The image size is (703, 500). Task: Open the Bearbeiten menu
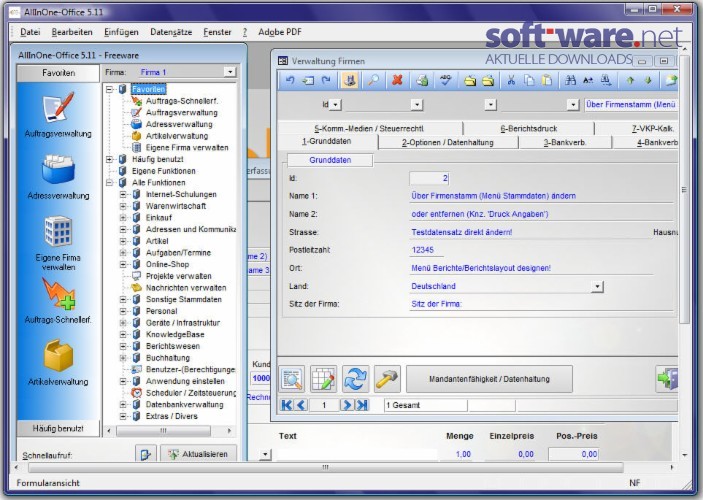(x=72, y=32)
